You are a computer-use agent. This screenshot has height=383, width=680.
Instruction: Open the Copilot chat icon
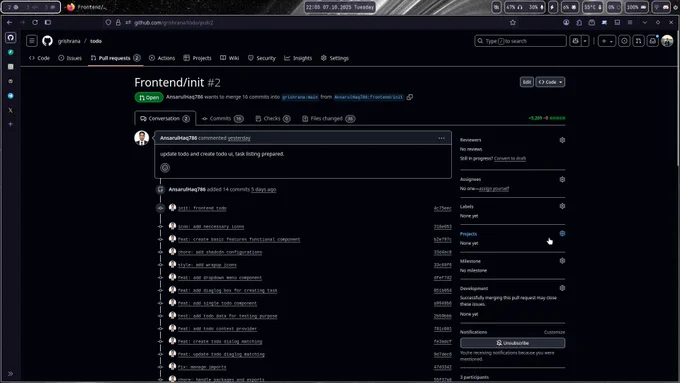(x=575, y=41)
